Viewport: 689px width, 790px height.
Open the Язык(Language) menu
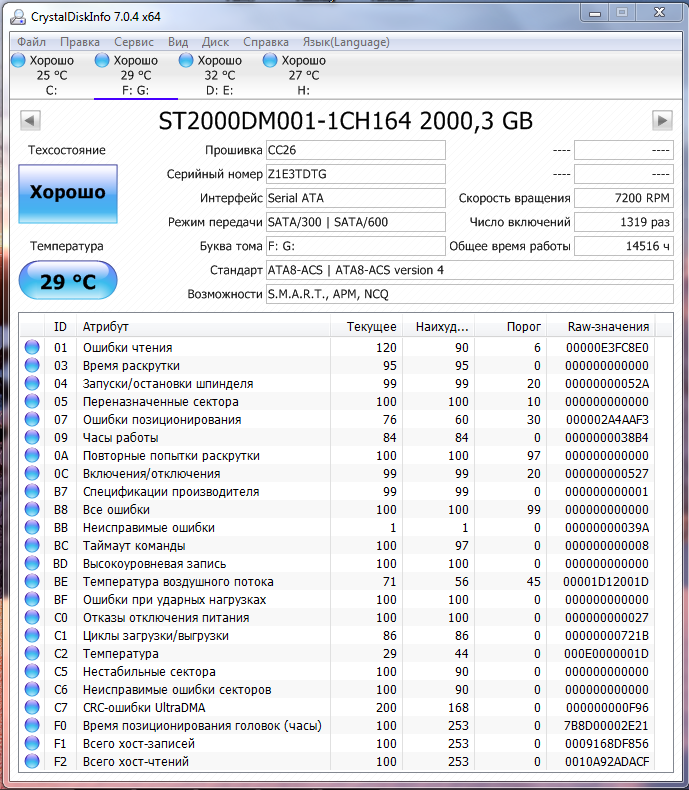pyautogui.click(x=347, y=42)
